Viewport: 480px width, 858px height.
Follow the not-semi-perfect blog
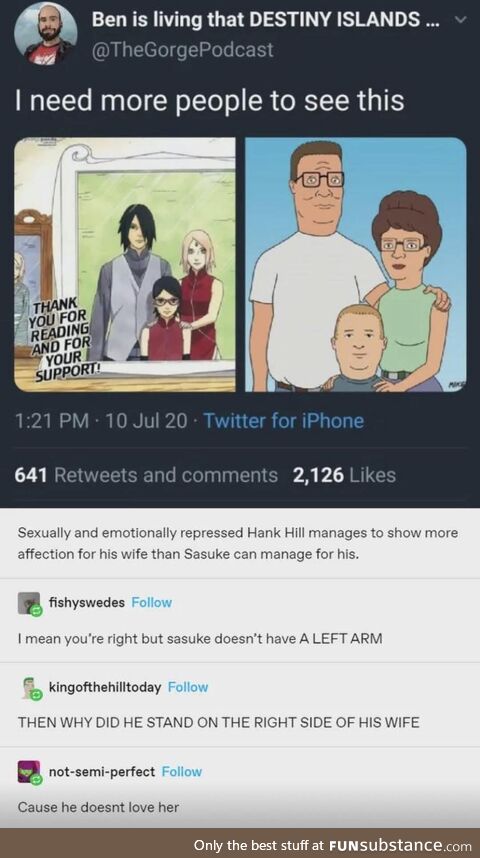[182, 772]
